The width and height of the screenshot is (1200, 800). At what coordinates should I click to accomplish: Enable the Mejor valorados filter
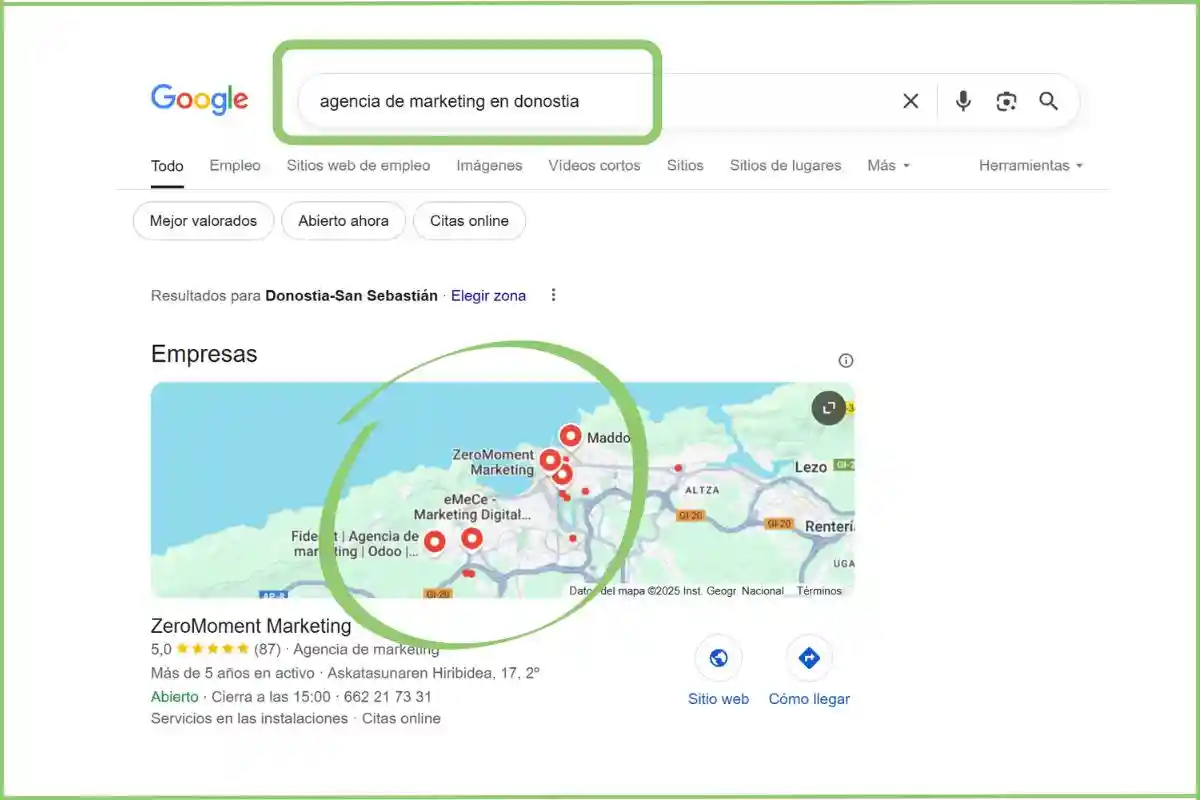coord(203,220)
